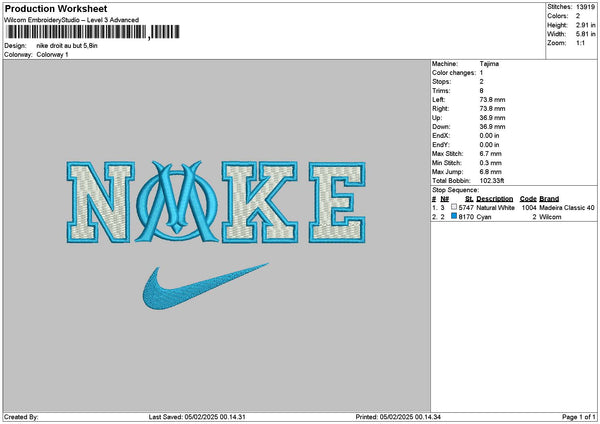This screenshot has height=424, width=600.
Task: Select the Madeira Classic 40 brand entry
Action: point(567,207)
